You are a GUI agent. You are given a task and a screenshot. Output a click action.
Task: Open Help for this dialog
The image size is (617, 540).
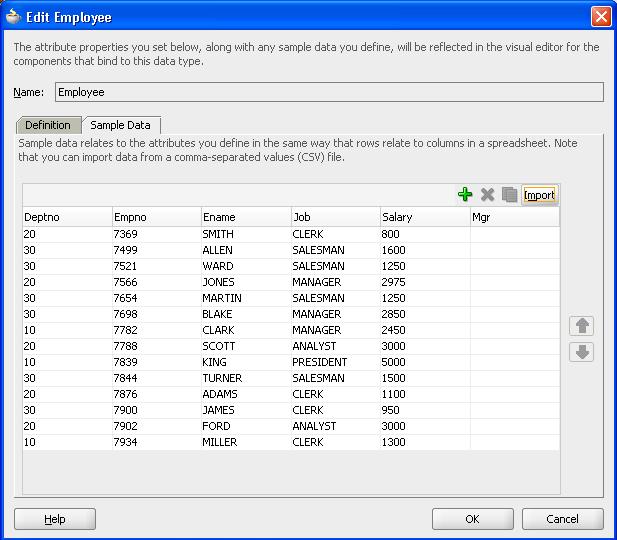(x=55, y=519)
